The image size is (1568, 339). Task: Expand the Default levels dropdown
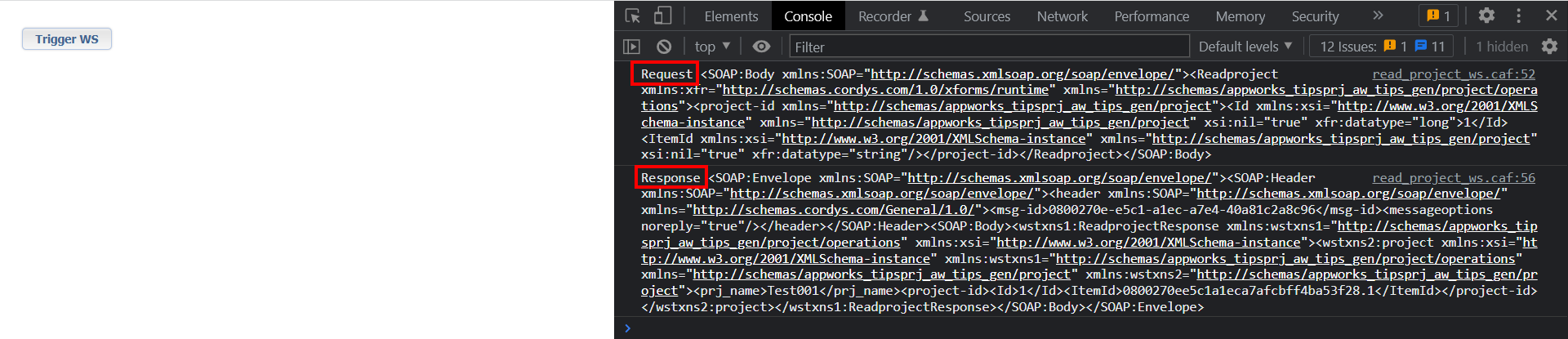(x=1245, y=47)
